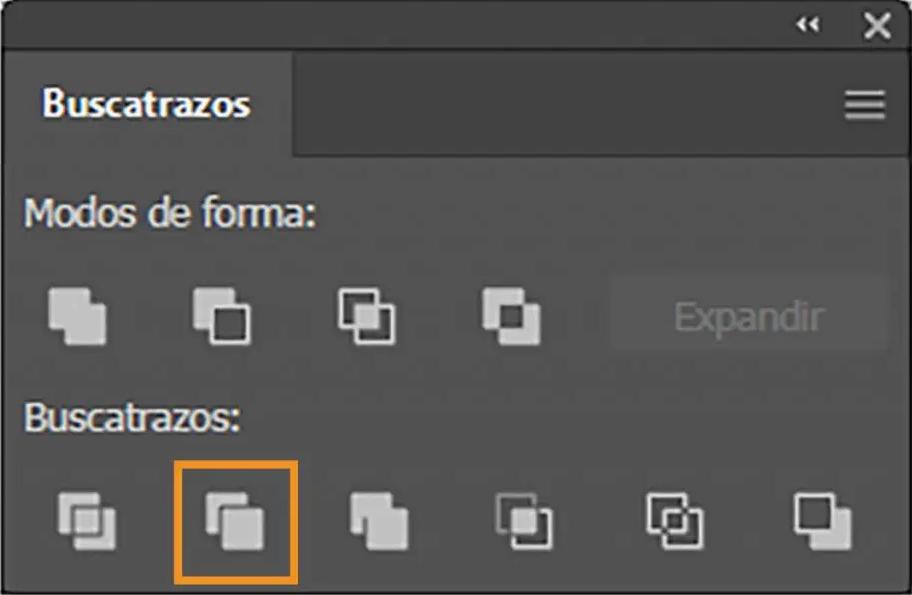Click the Expandir button
This screenshot has height=595, width=912.
(x=749, y=317)
